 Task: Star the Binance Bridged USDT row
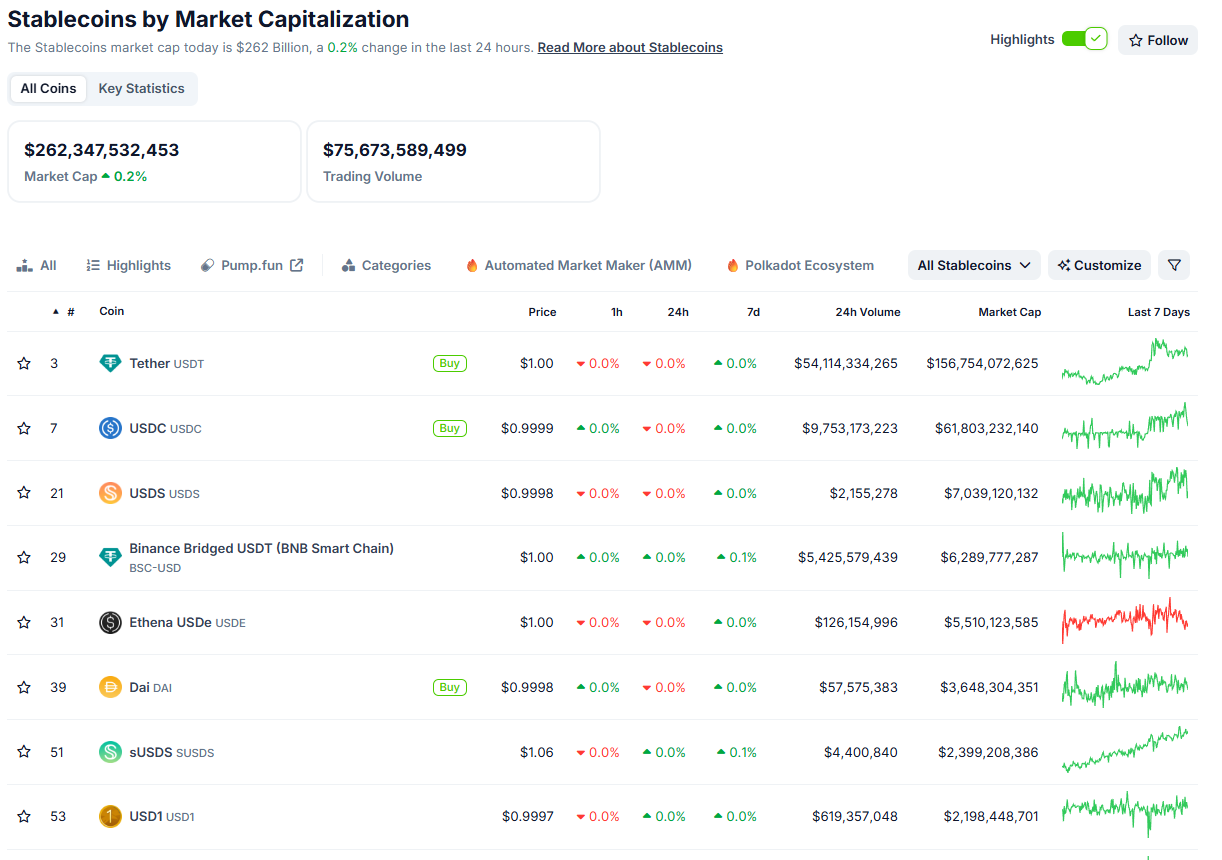[x=24, y=557]
